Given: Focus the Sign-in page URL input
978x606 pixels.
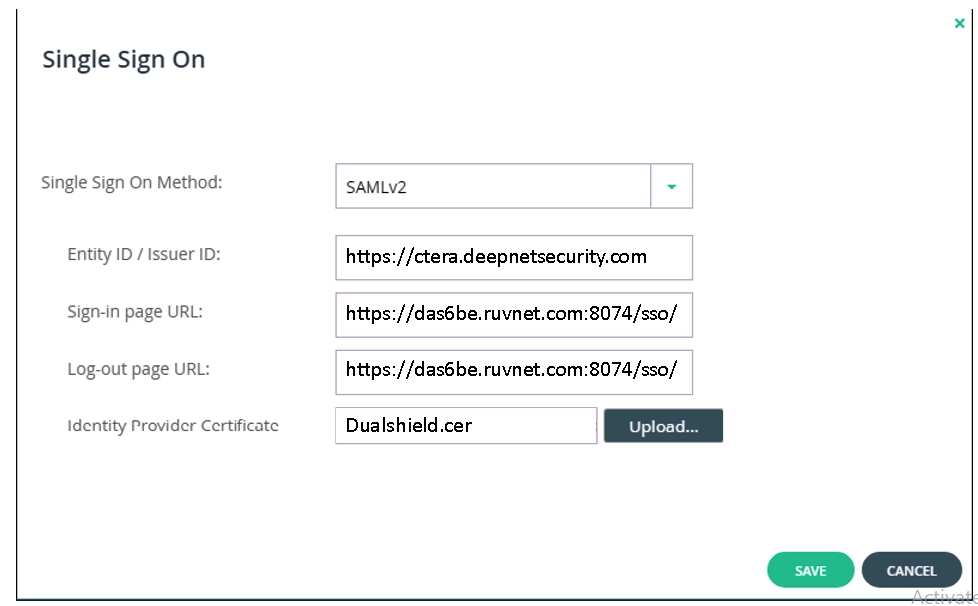Looking at the screenshot, I should pos(513,314).
